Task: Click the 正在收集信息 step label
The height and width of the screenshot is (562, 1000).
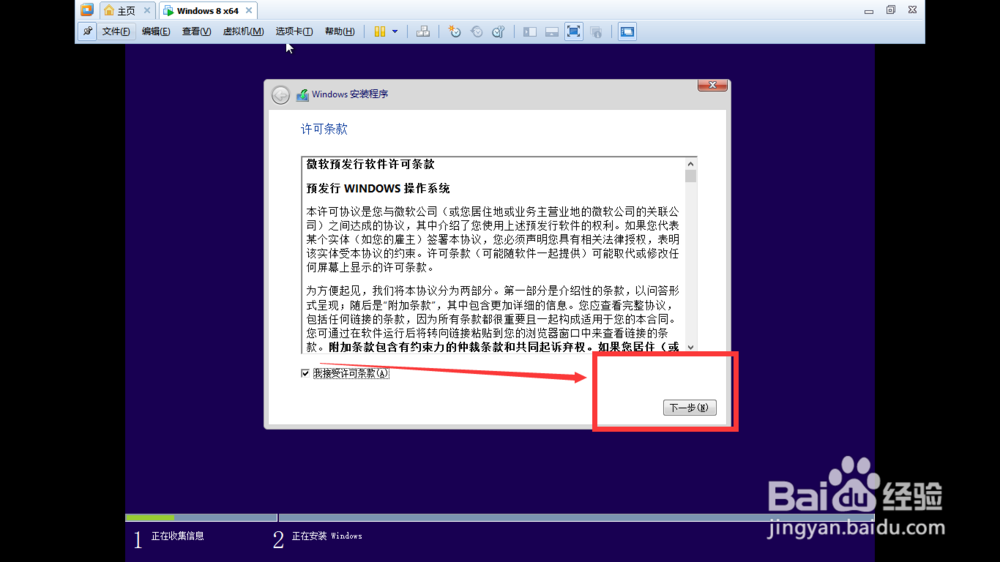Action: [x=177, y=536]
